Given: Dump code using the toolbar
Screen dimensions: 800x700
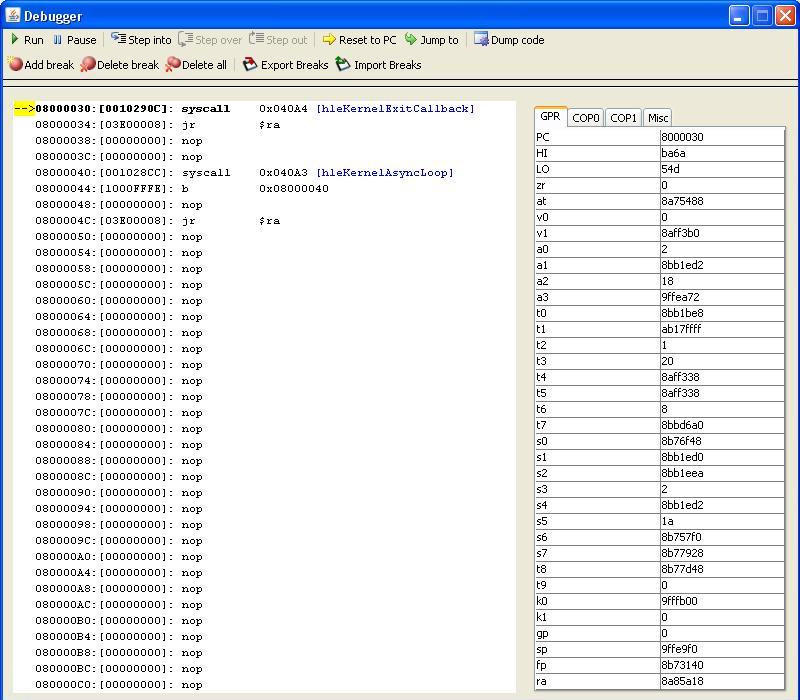Looking at the screenshot, I should pos(509,40).
